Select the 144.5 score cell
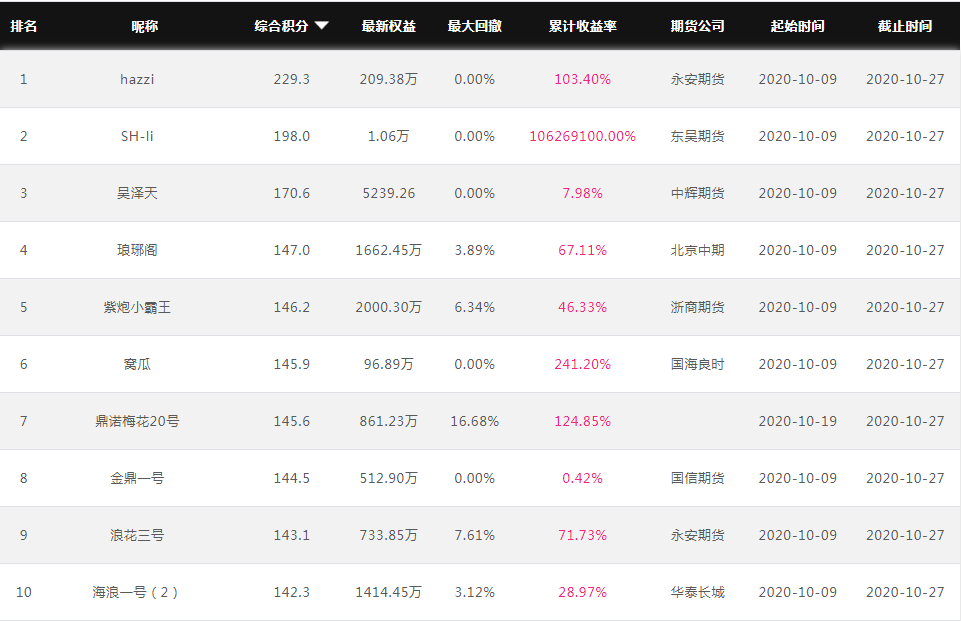This screenshot has height=621, width=961. (x=292, y=478)
